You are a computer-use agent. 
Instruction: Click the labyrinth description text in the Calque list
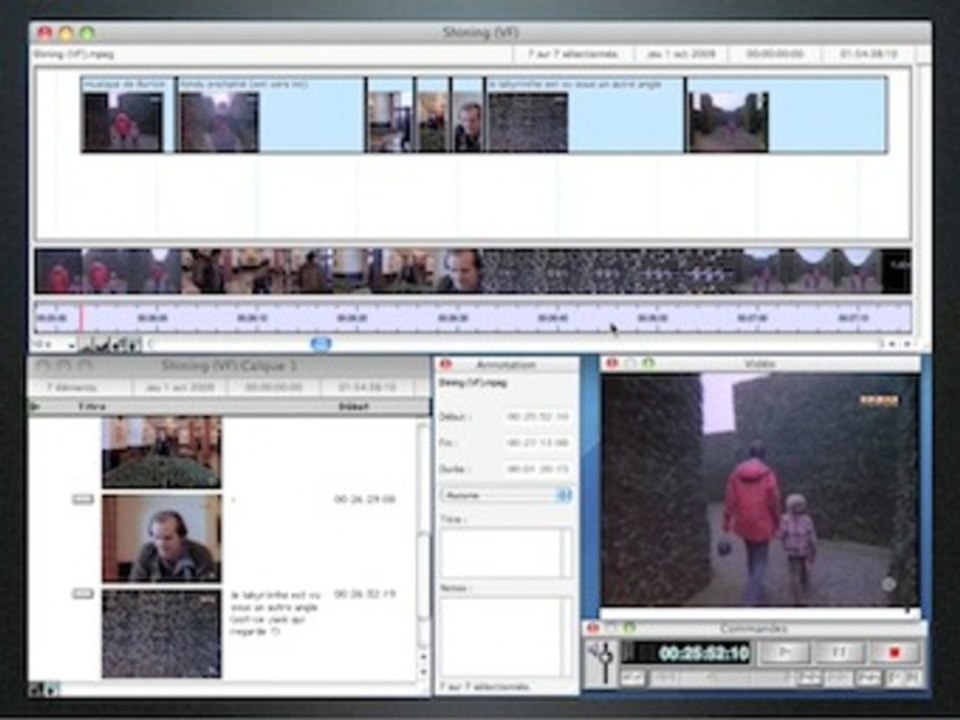pos(276,612)
